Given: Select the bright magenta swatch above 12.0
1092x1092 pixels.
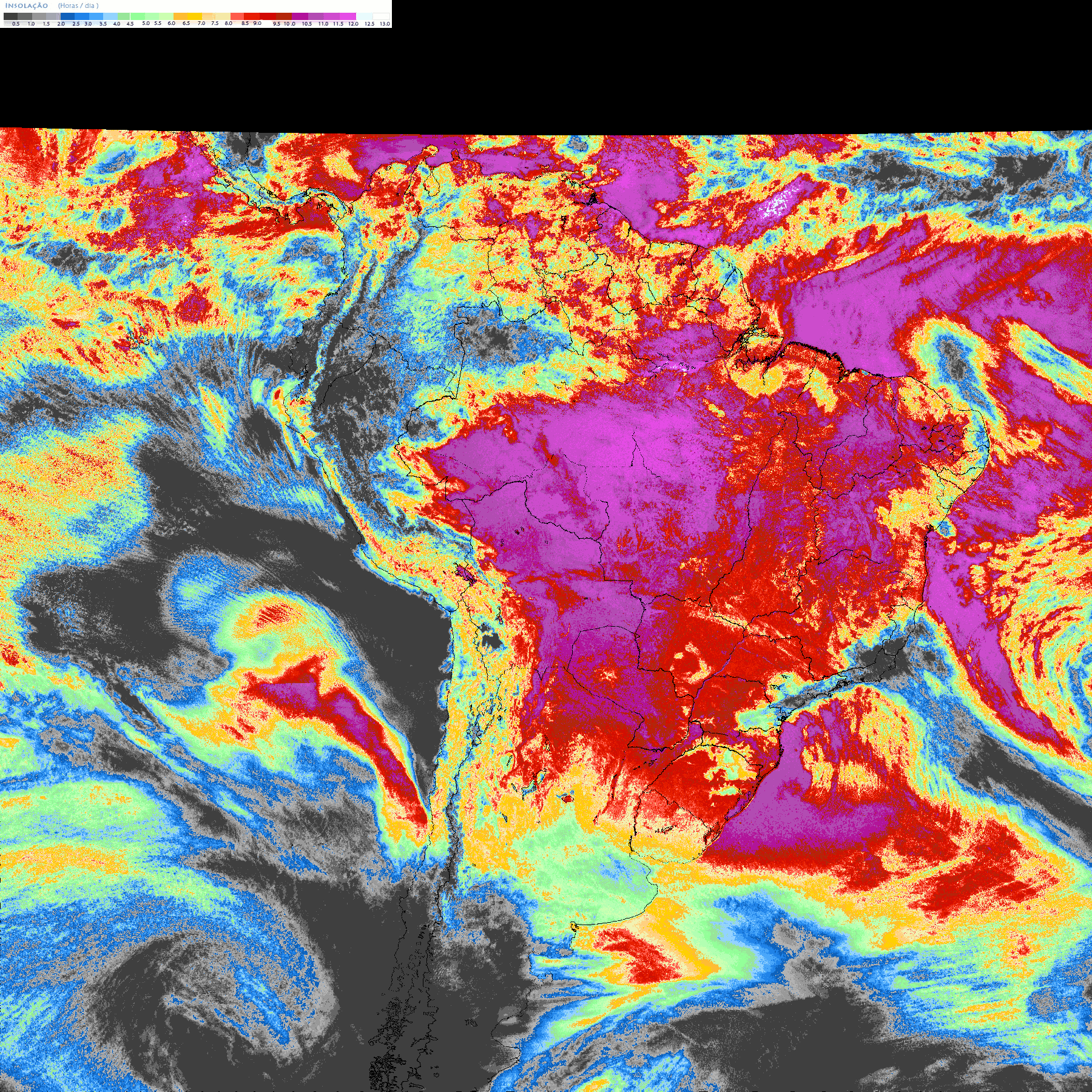Looking at the screenshot, I should (348, 16).
